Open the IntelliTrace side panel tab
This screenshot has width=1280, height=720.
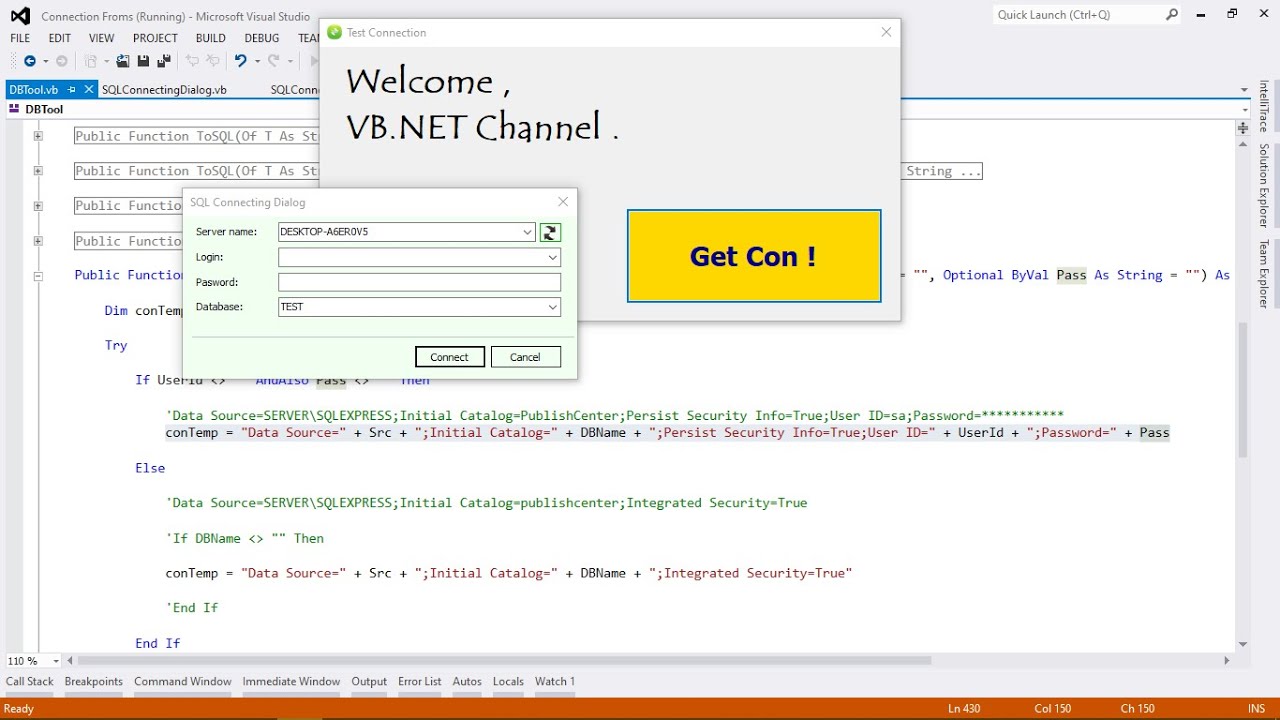click(x=1264, y=106)
